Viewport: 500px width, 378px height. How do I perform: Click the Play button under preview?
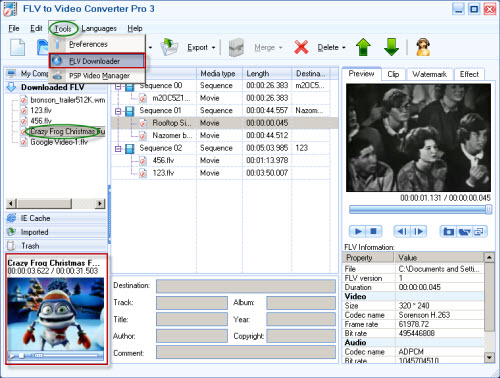coord(358,231)
